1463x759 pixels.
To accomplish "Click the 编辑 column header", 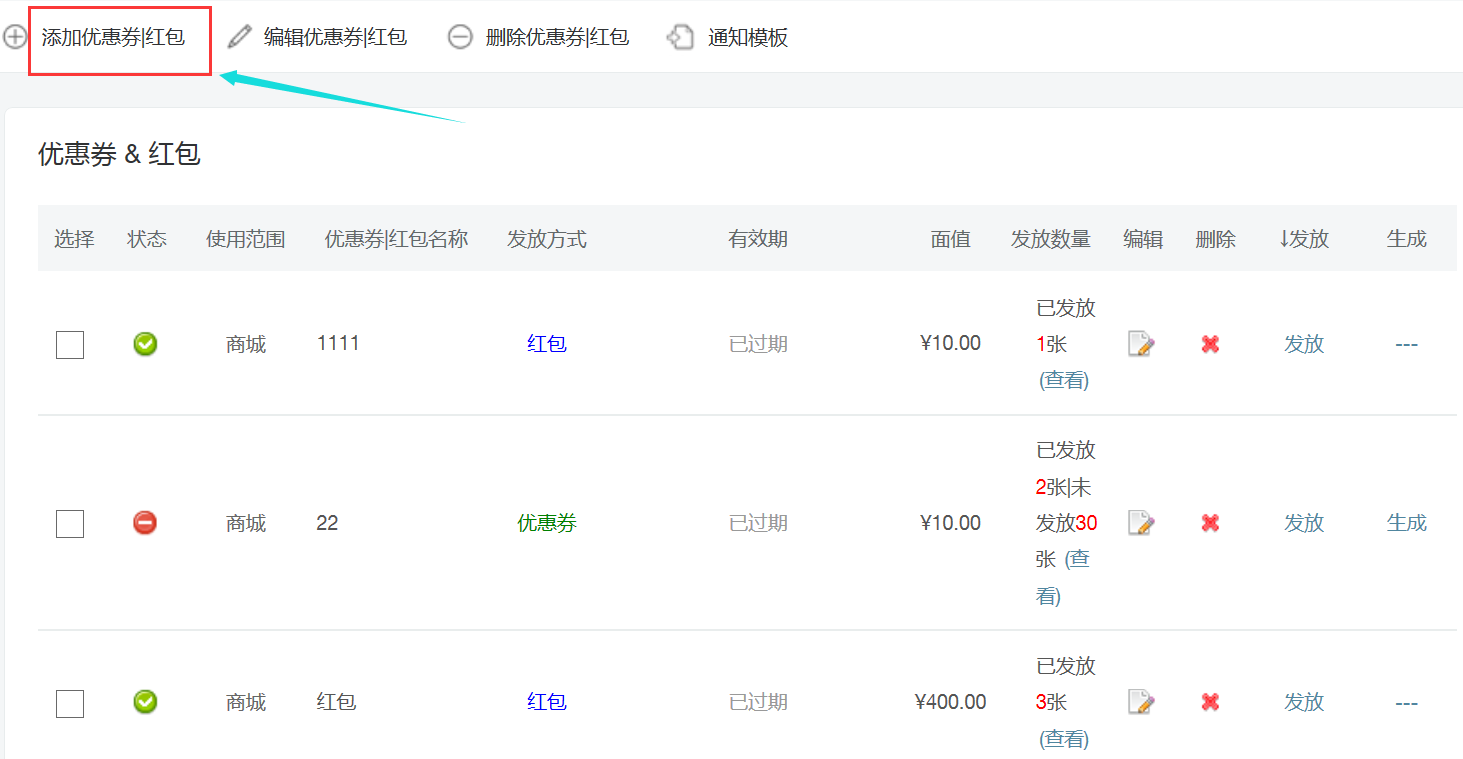I will click(1143, 239).
